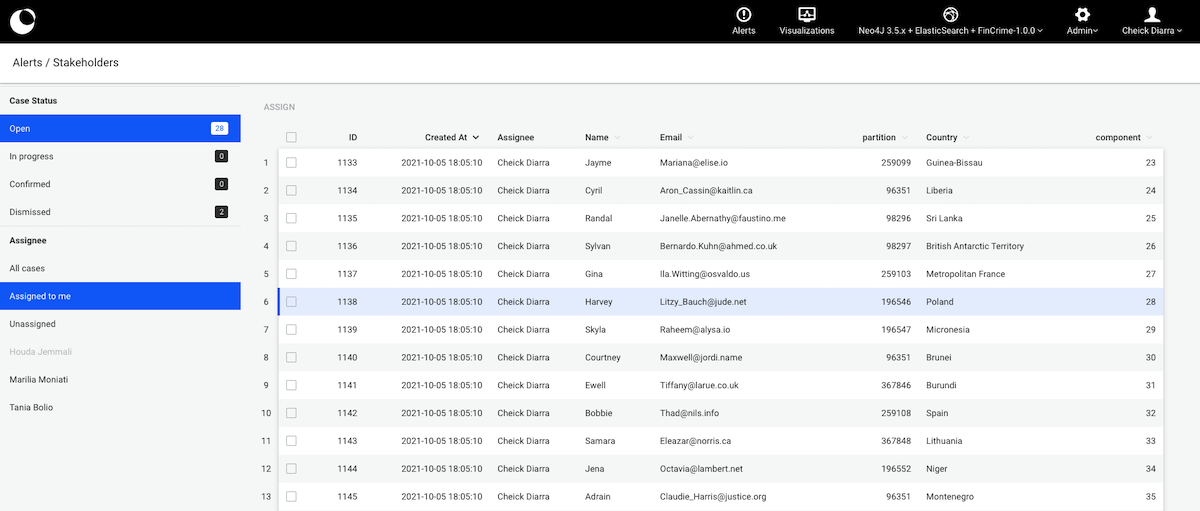Check the box for alert ID 1133
Image resolution: width=1200 pixels, height=511 pixels.
pos(291,162)
